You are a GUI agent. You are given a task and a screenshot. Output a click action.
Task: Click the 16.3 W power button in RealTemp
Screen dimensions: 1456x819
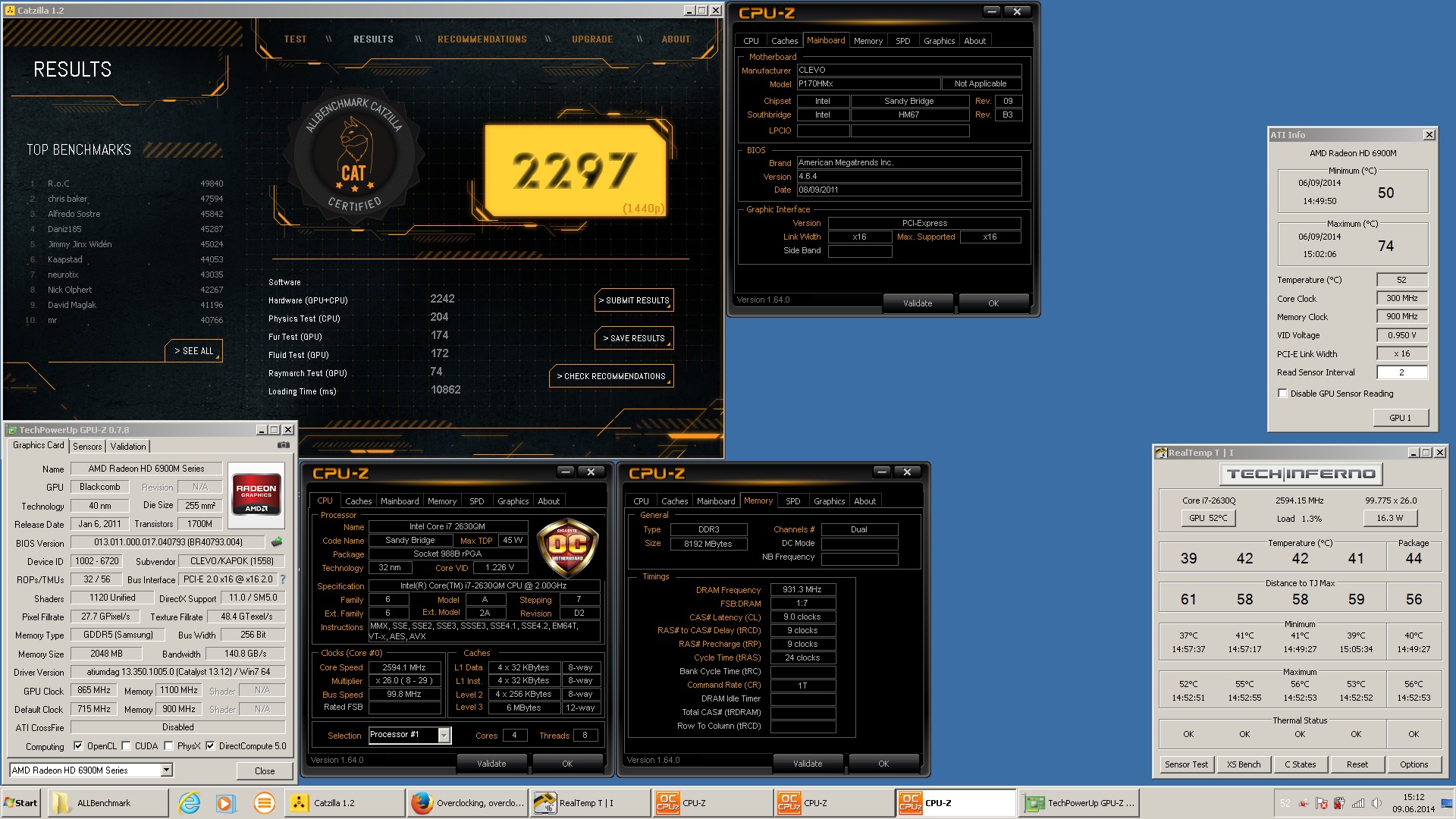point(1389,518)
